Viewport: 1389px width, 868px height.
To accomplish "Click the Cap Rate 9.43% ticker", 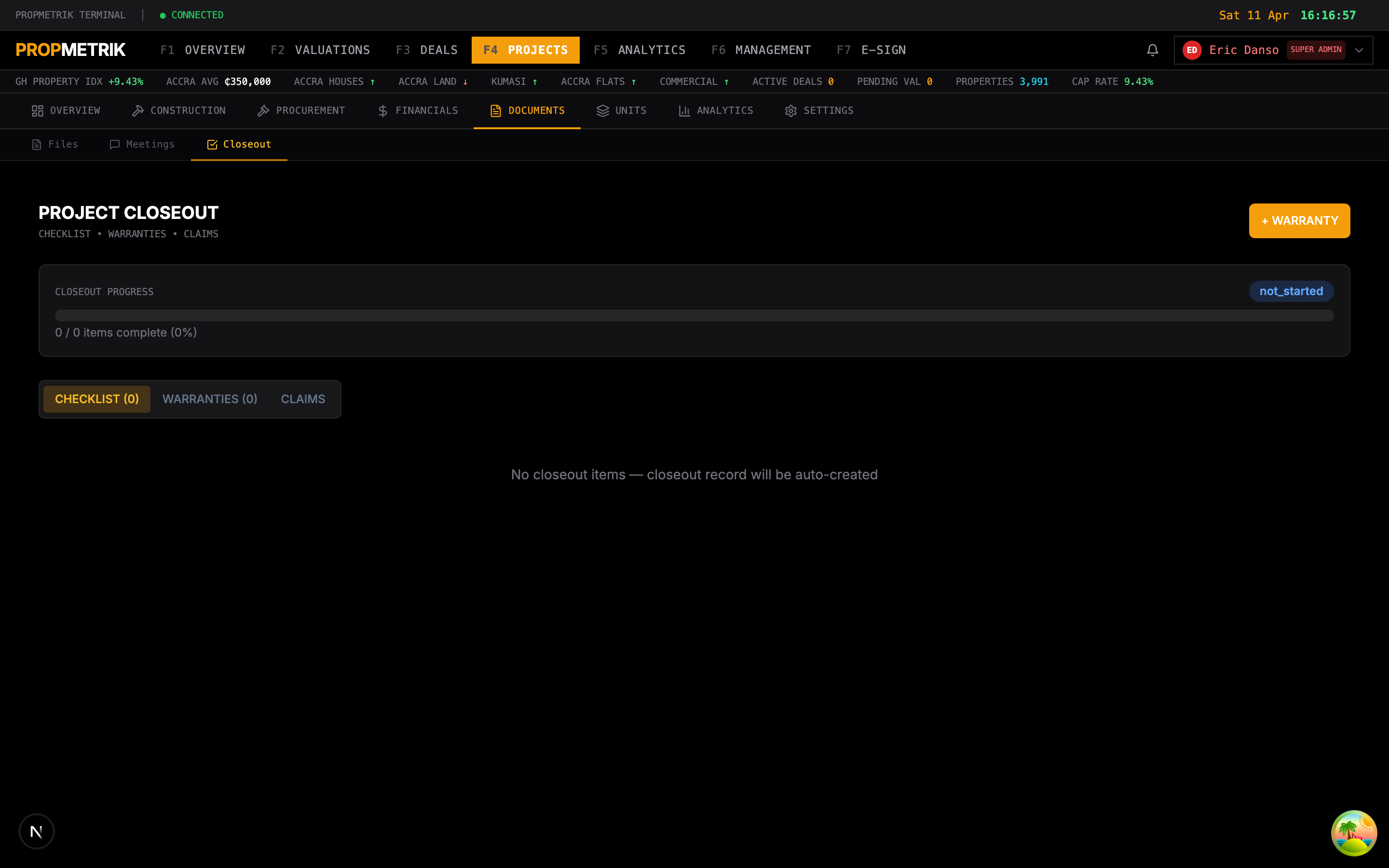I will [x=1112, y=81].
